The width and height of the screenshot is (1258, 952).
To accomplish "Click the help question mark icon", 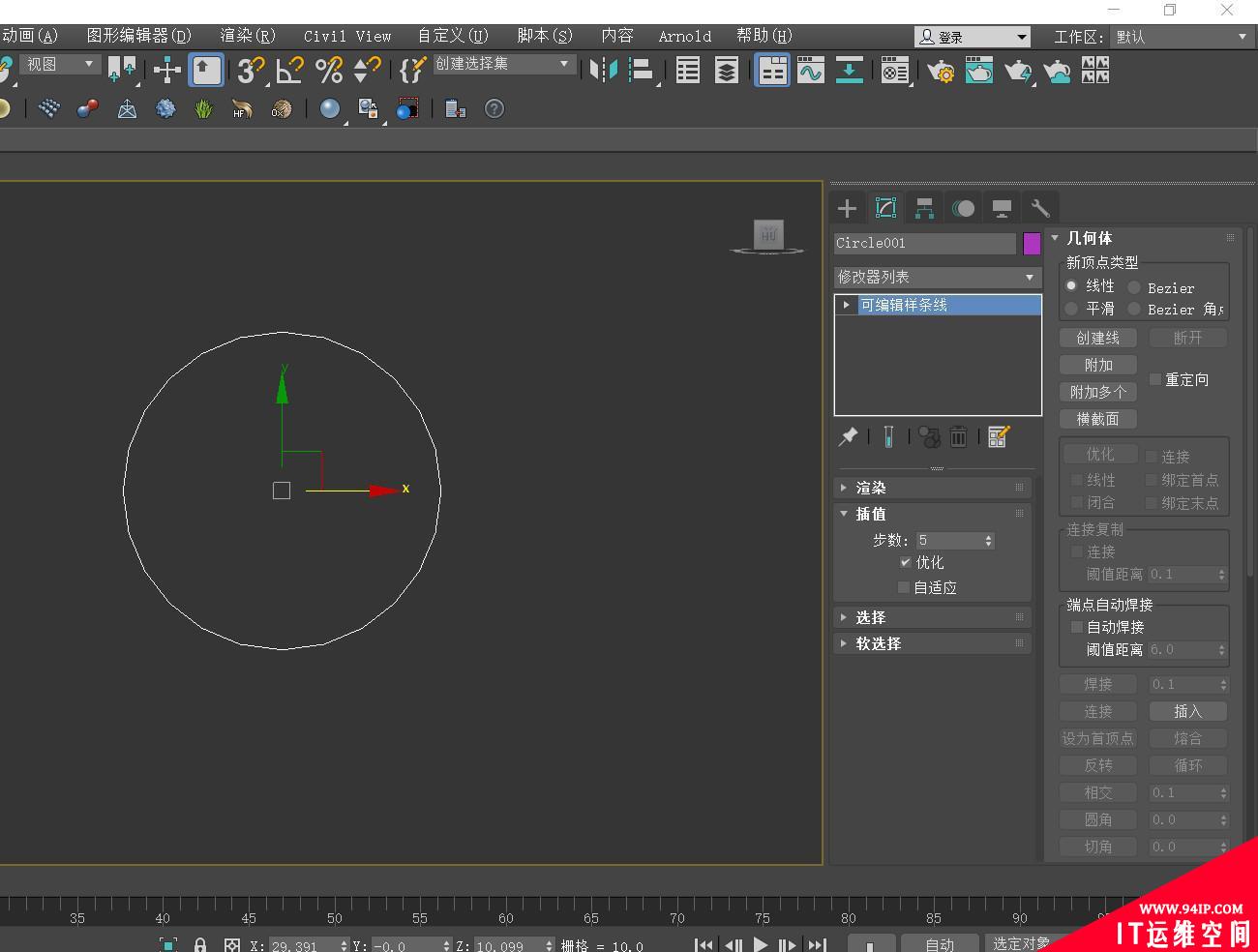I will point(494,109).
